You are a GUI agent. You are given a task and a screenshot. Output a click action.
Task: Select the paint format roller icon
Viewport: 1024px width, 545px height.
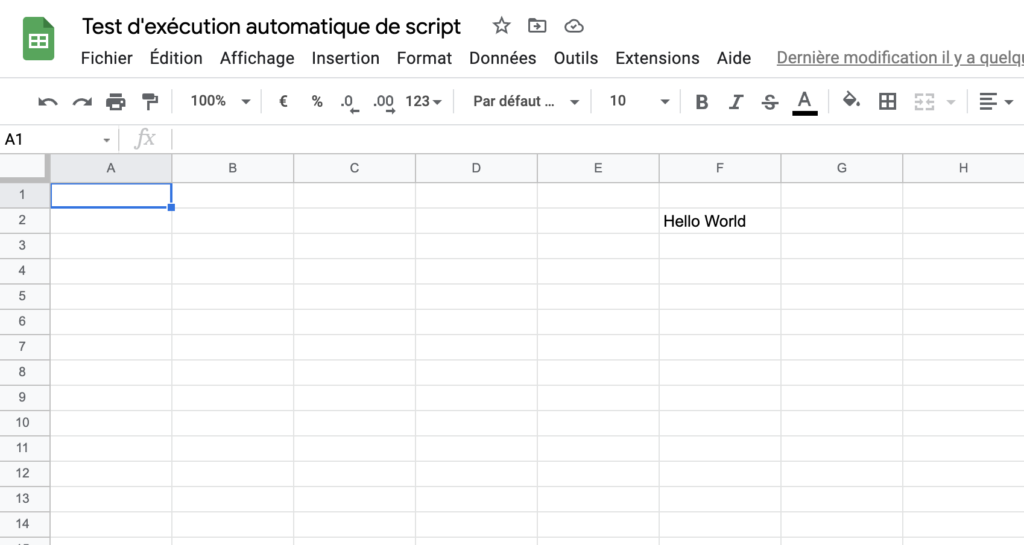pos(150,102)
